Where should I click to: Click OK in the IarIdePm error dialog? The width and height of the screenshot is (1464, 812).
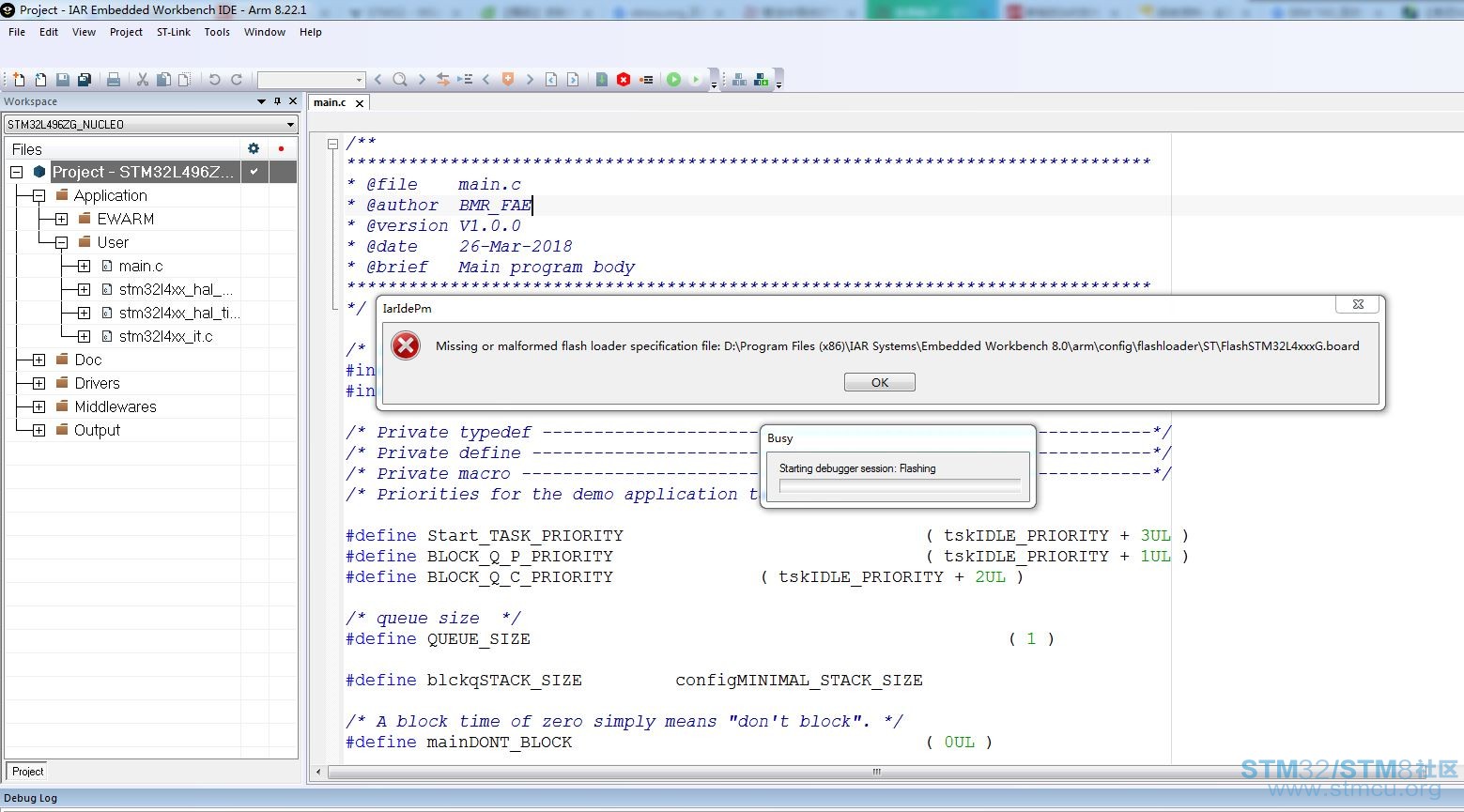(x=880, y=382)
